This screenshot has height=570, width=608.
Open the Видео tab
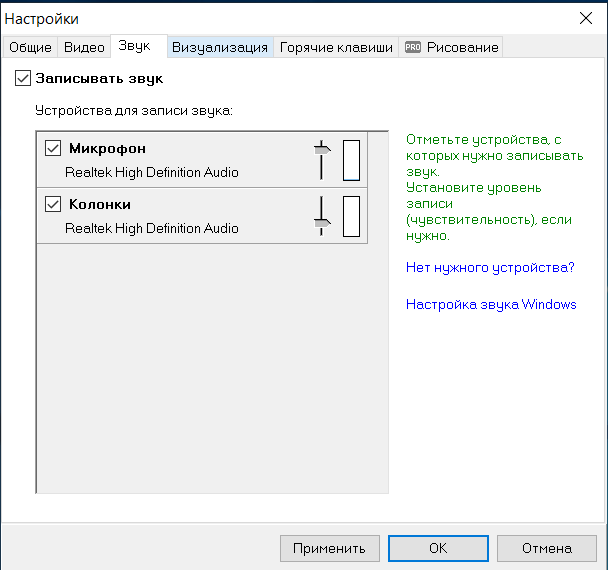[x=84, y=47]
